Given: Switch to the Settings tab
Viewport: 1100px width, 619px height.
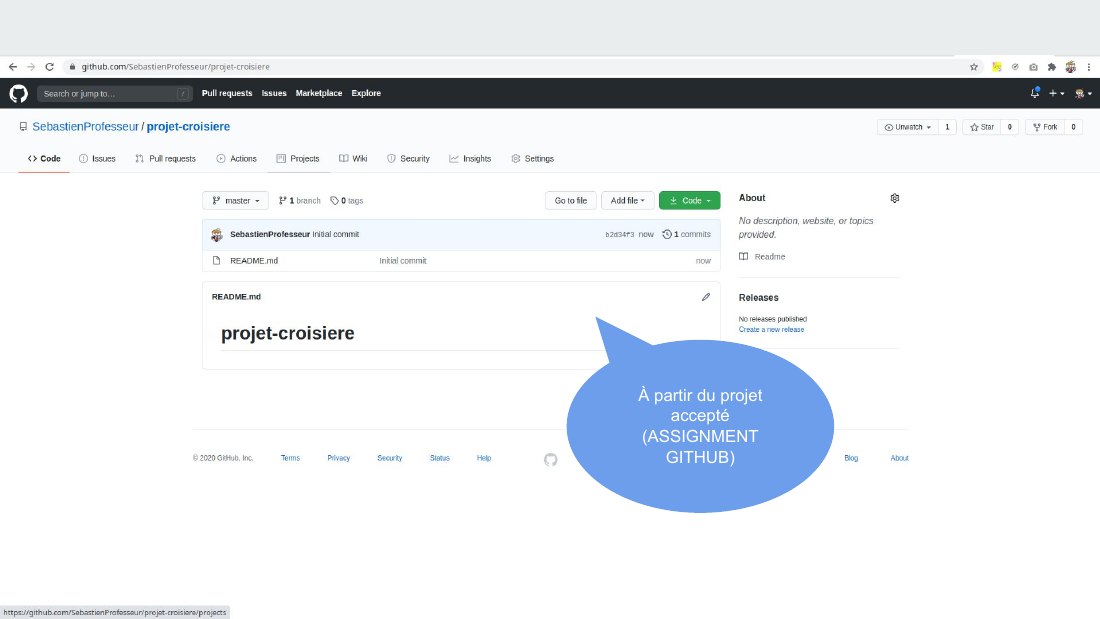Looking at the screenshot, I should (532, 159).
